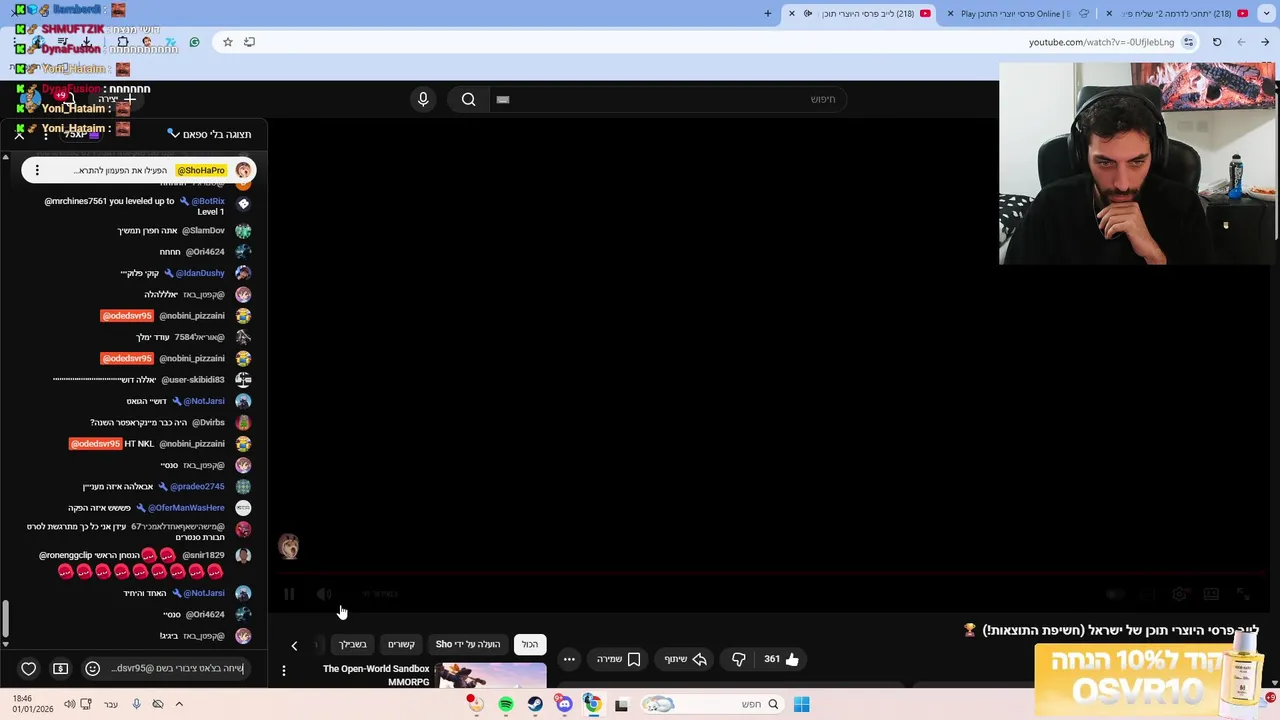1280x720 pixels.
Task: Click @user-skibidi83 chat message
Action: coord(139,380)
